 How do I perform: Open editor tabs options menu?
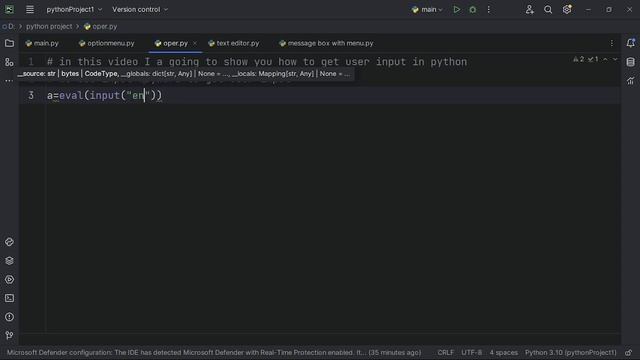click(611, 43)
